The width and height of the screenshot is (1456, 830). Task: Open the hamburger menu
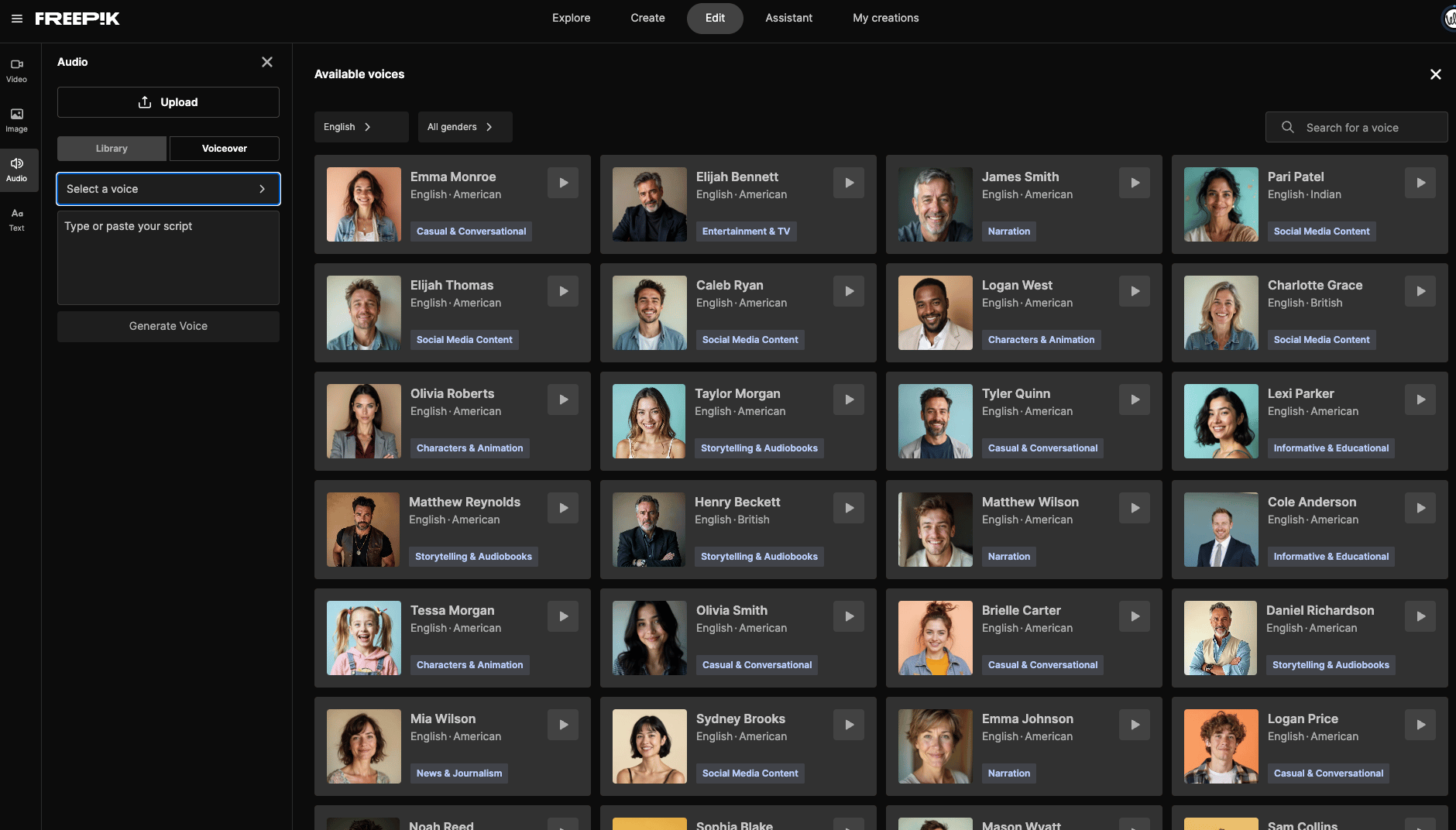(x=17, y=19)
